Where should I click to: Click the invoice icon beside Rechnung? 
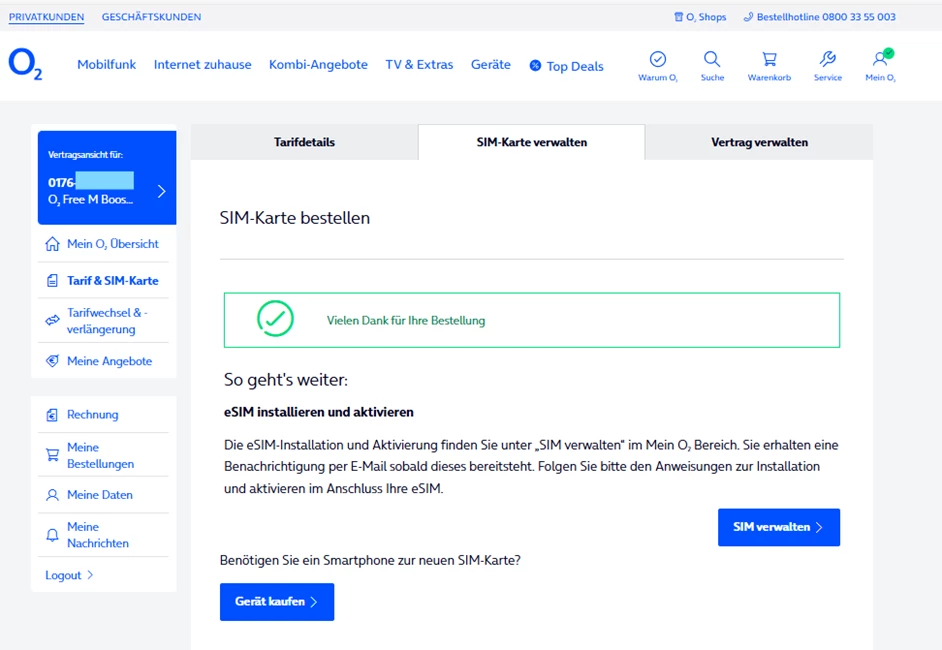[52, 415]
